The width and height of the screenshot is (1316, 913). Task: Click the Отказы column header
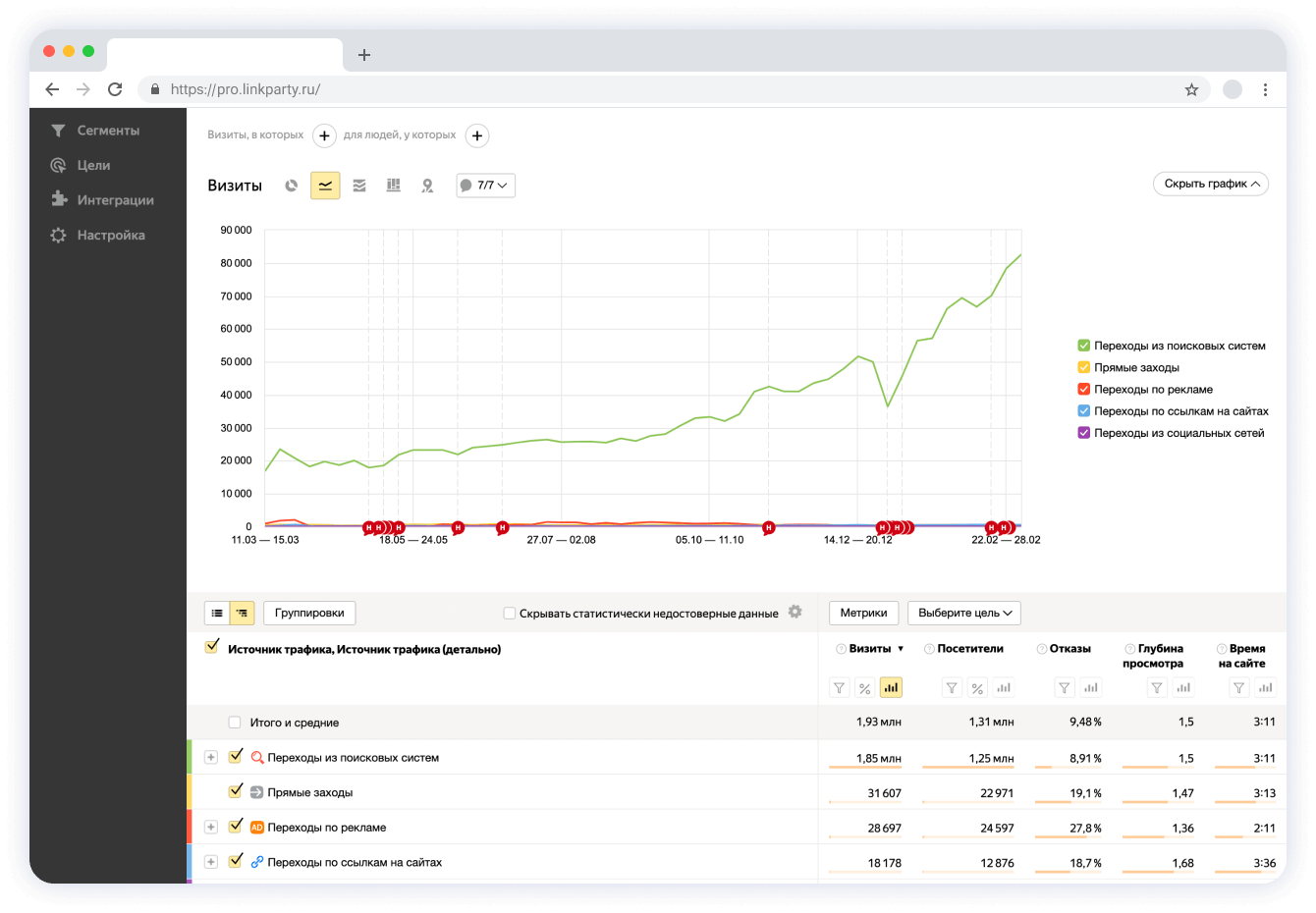(1070, 649)
